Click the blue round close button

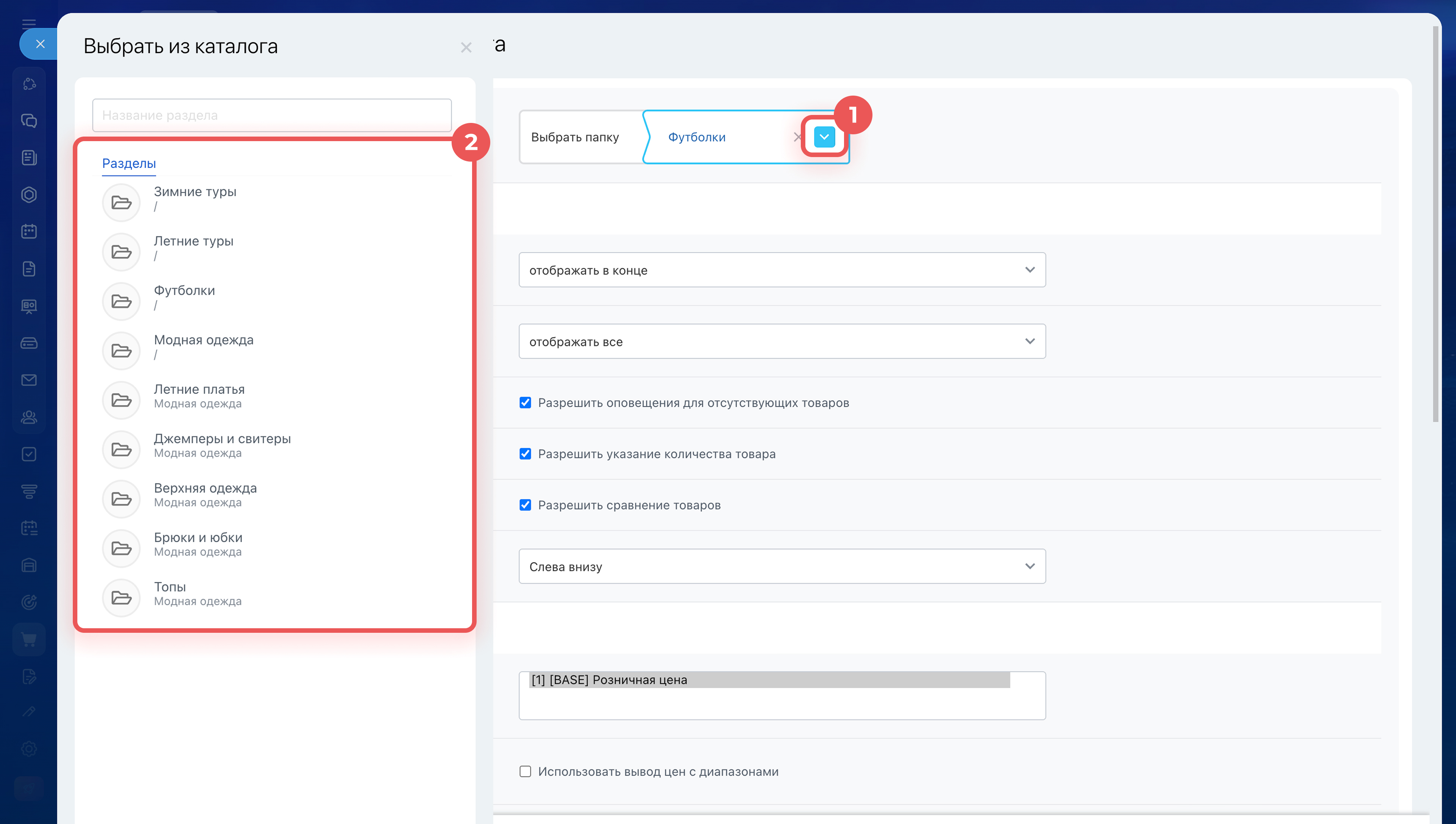pos(39,44)
